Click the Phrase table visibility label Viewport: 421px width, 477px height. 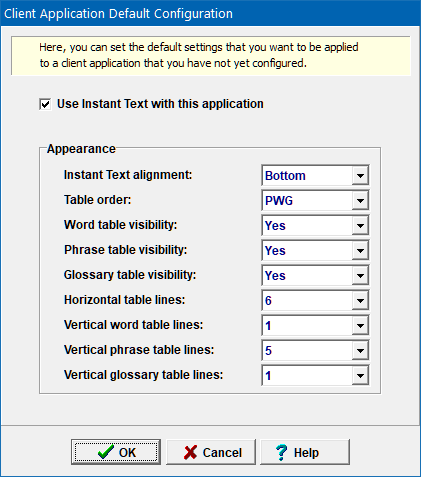click(125, 250)
